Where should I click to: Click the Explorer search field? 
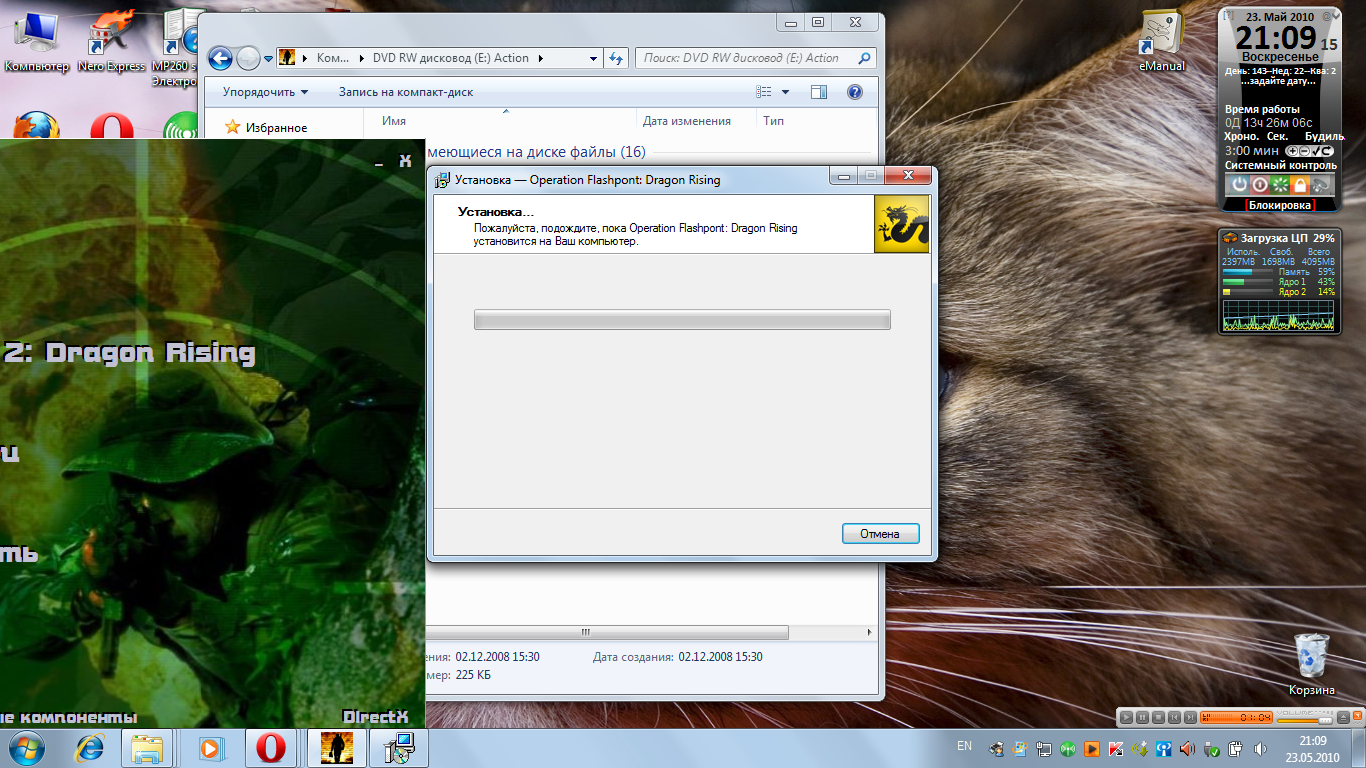[x=755, y=58]
